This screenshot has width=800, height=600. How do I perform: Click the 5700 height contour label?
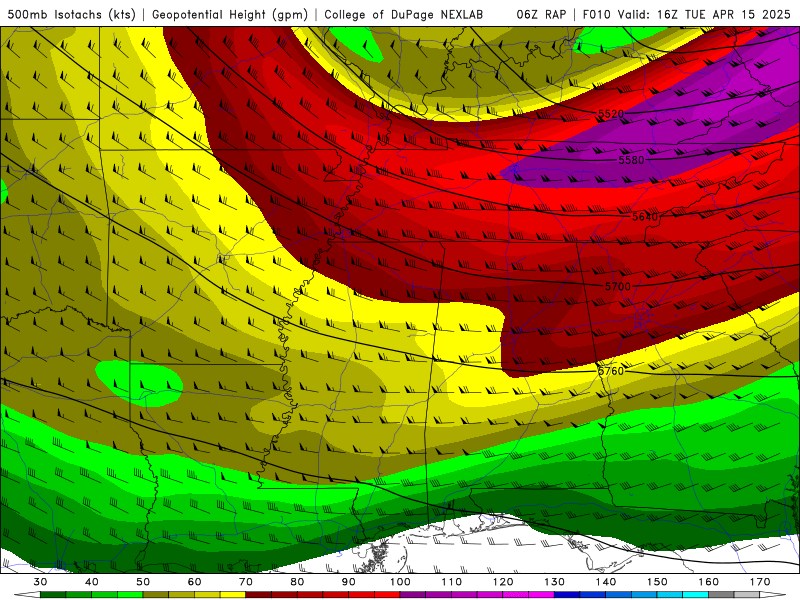(x=618, y=287)
